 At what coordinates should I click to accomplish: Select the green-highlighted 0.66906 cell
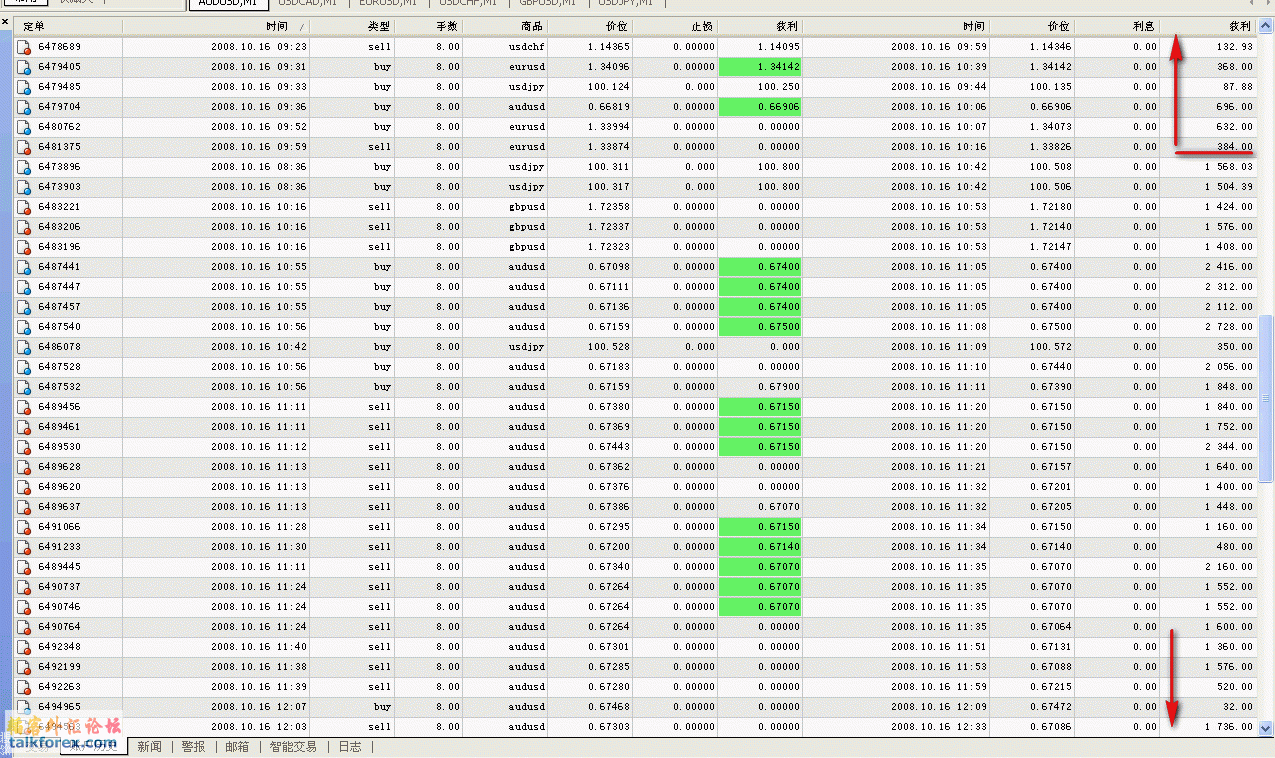(760, 107)
